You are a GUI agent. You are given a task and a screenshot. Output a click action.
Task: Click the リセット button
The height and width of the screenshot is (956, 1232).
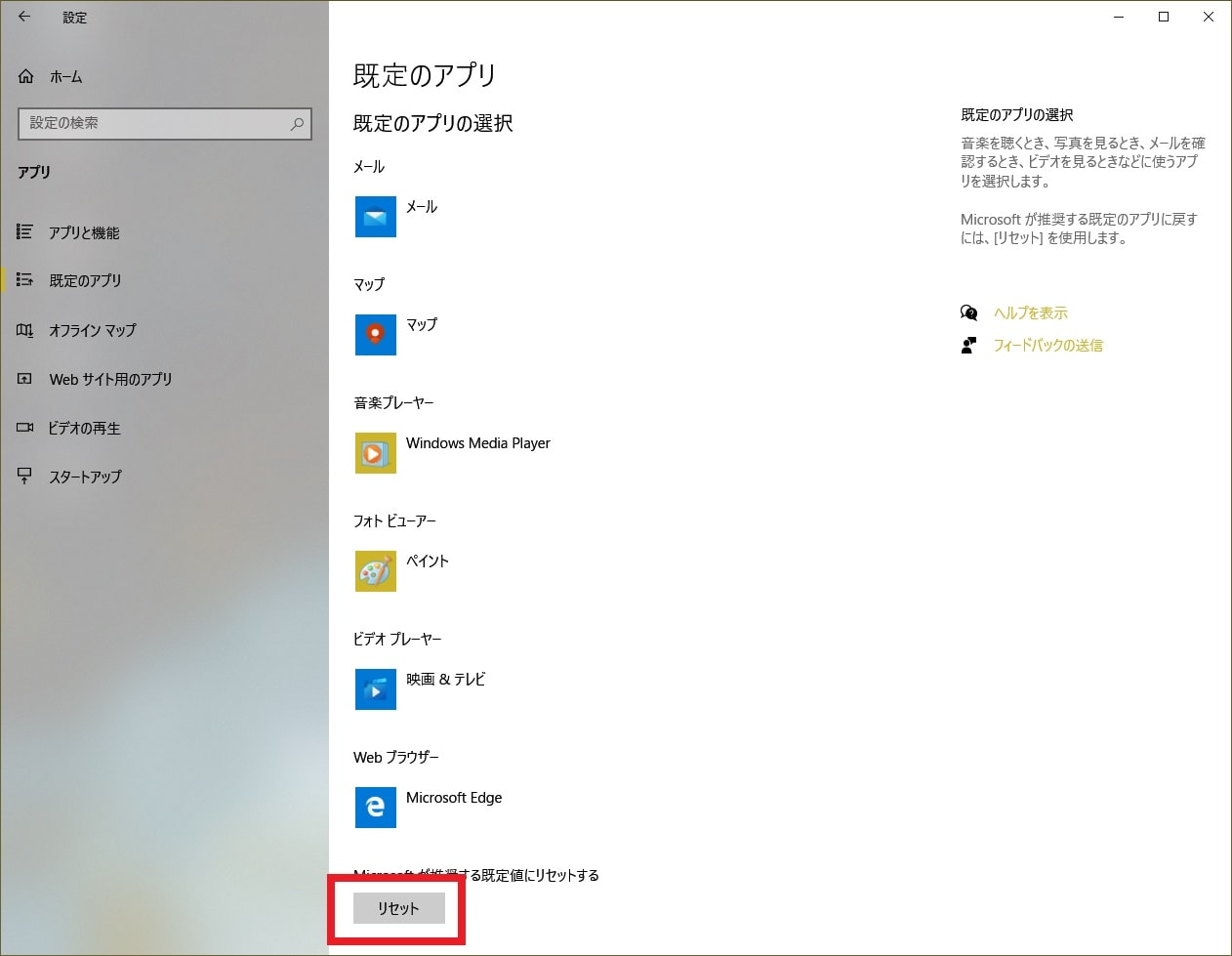[398, 908]
